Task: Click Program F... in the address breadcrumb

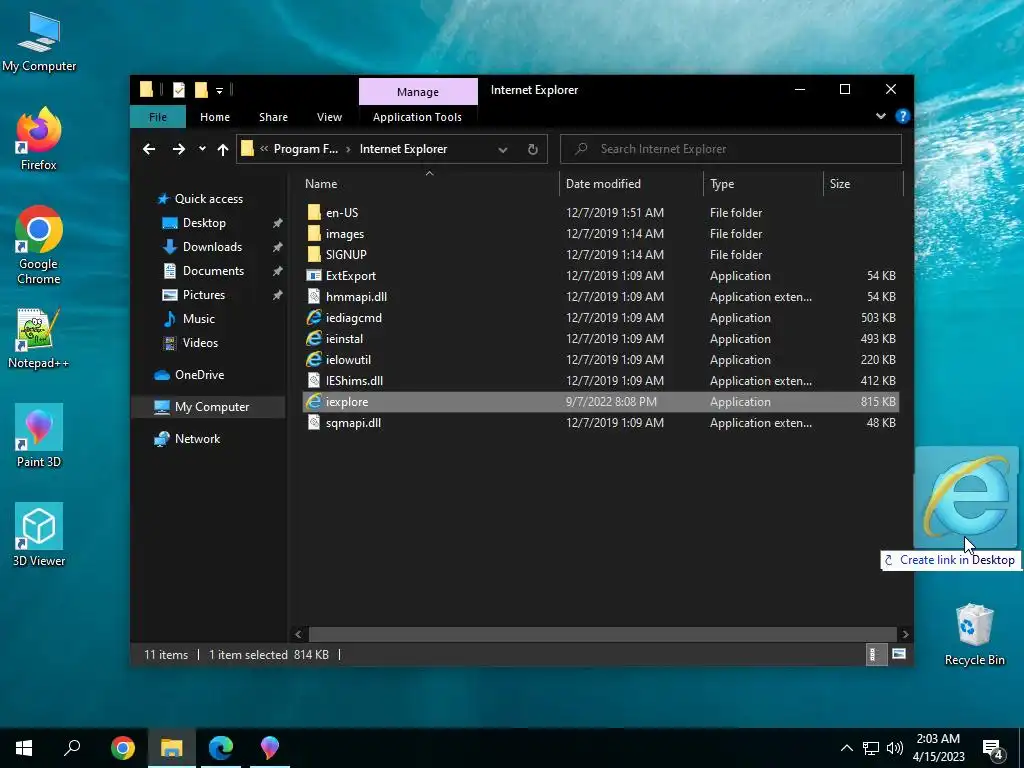Action: 306,149
